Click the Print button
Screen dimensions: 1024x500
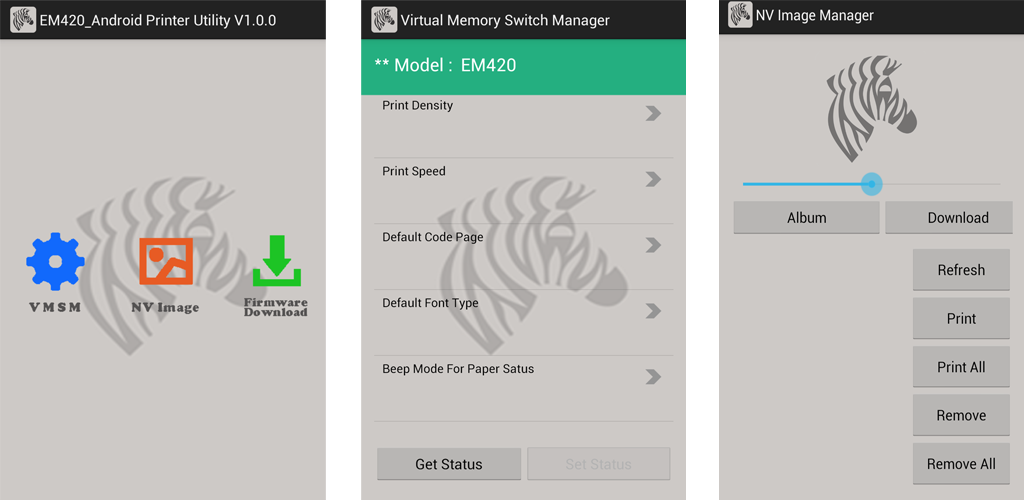[x=961, y=319]
